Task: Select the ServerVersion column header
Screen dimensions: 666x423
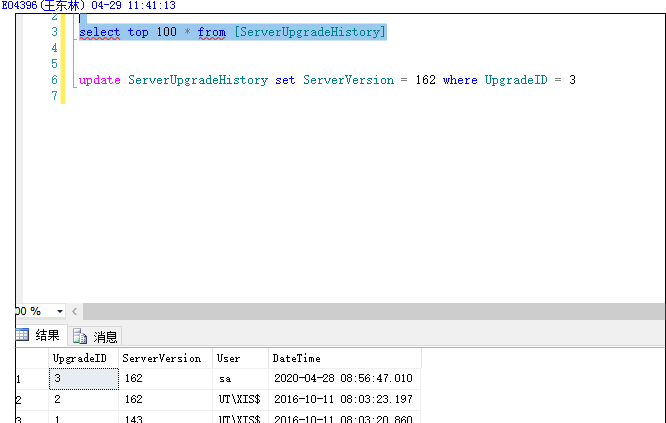Action: click(x=161, y=358)
